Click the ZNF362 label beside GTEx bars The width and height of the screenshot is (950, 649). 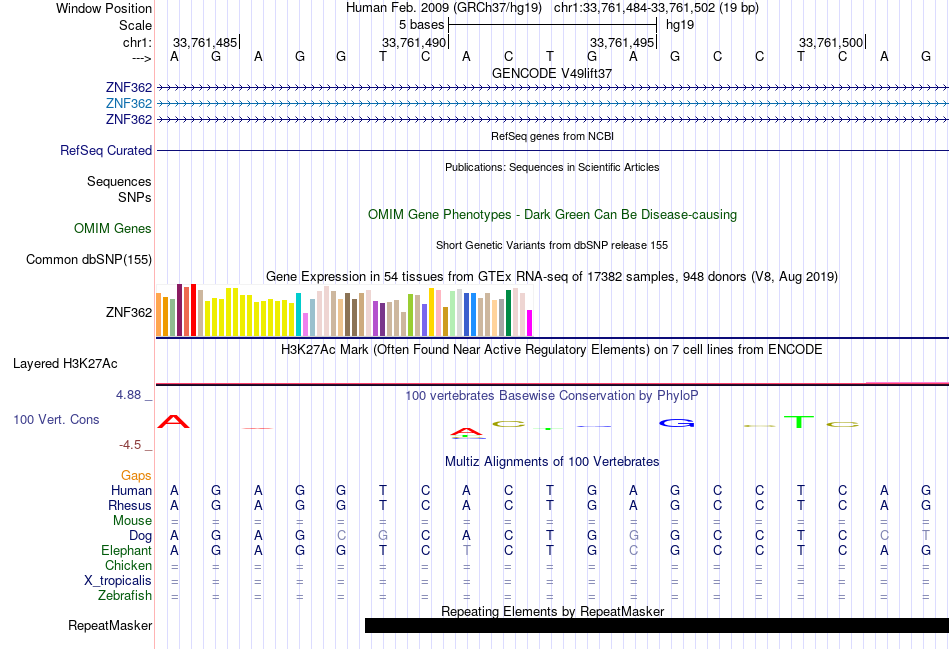[128, 313]
